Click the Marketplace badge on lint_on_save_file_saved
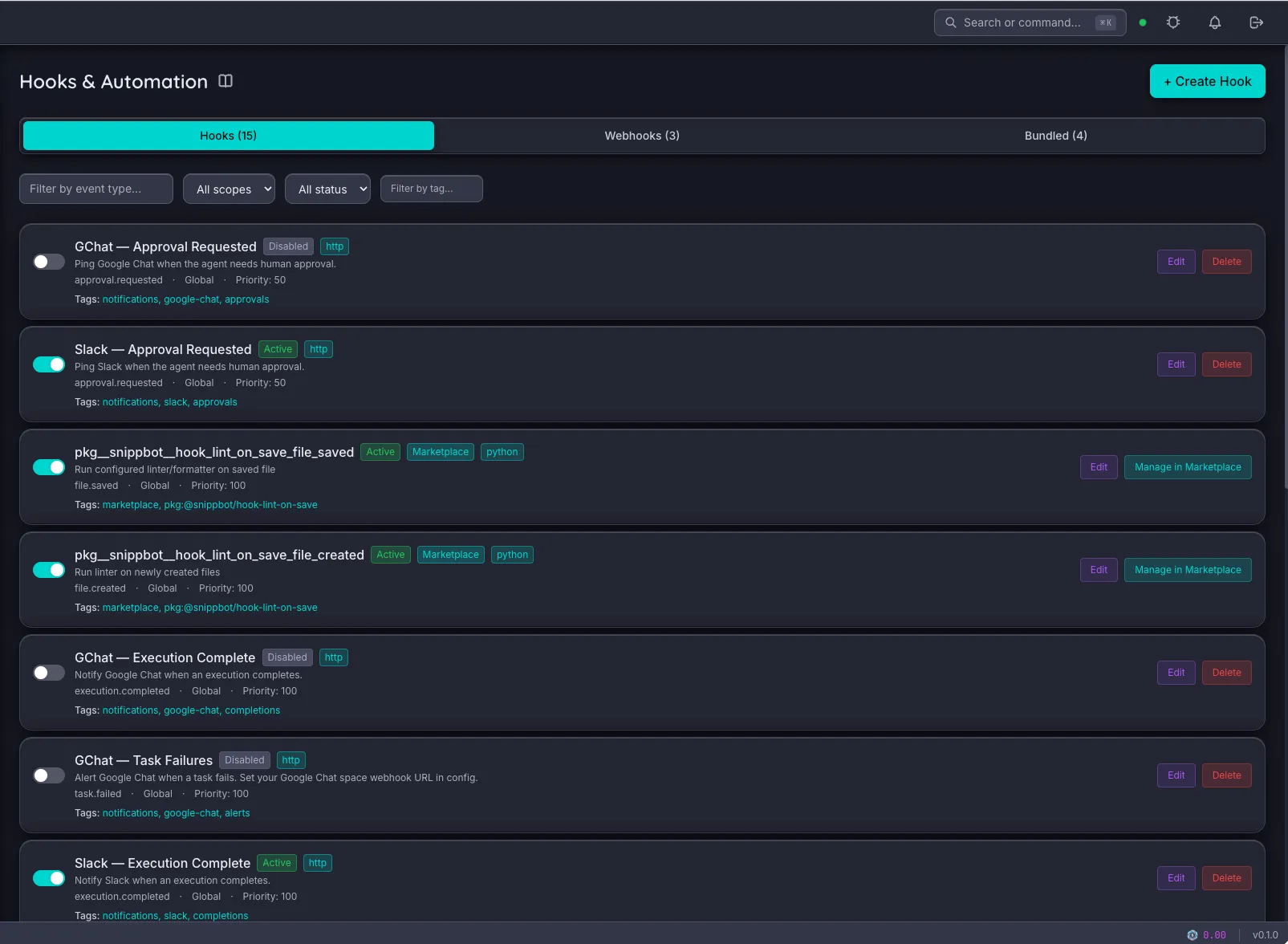The image size is (1288, 944). pyautogui.click(x=441, y=452)
